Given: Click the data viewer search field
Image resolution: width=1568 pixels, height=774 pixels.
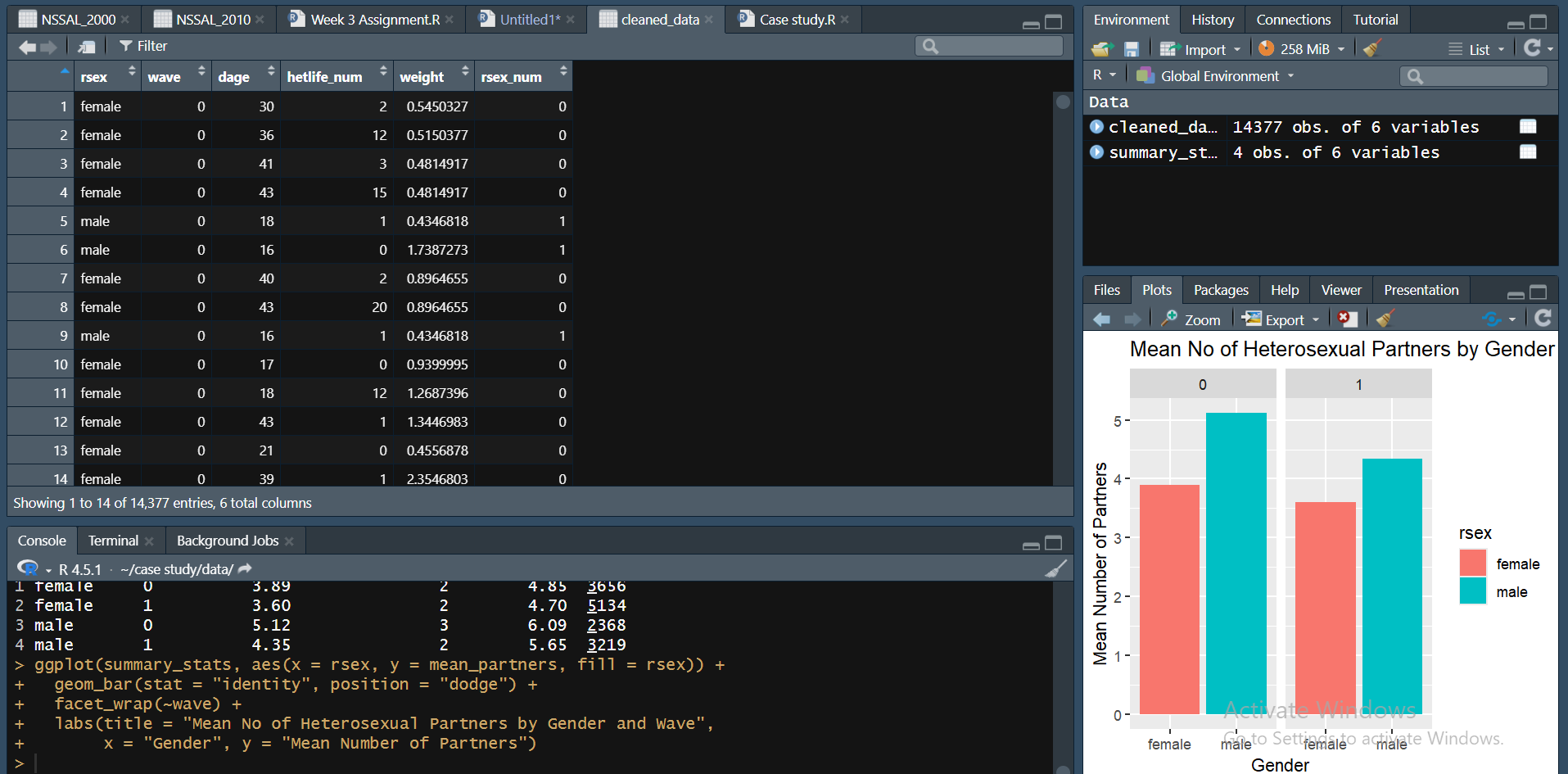Looking at the screenshot, I should point(988,47).
